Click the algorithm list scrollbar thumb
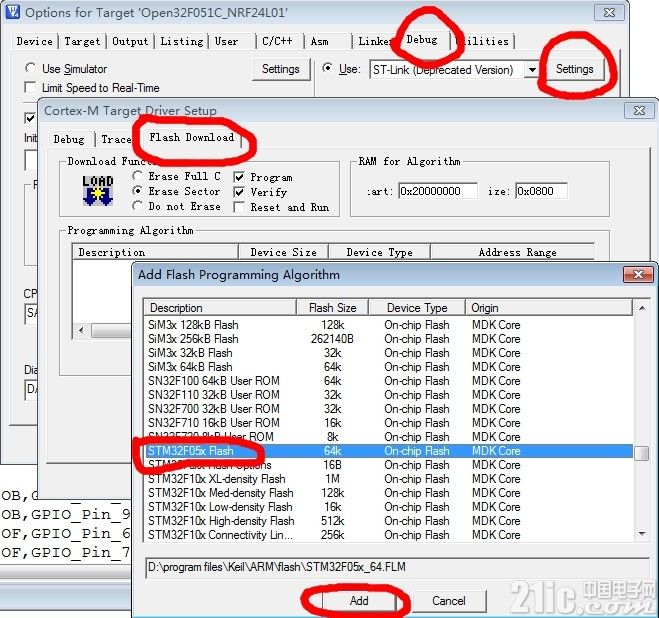The height and width of the screenshot is (618, 659). 642,453
